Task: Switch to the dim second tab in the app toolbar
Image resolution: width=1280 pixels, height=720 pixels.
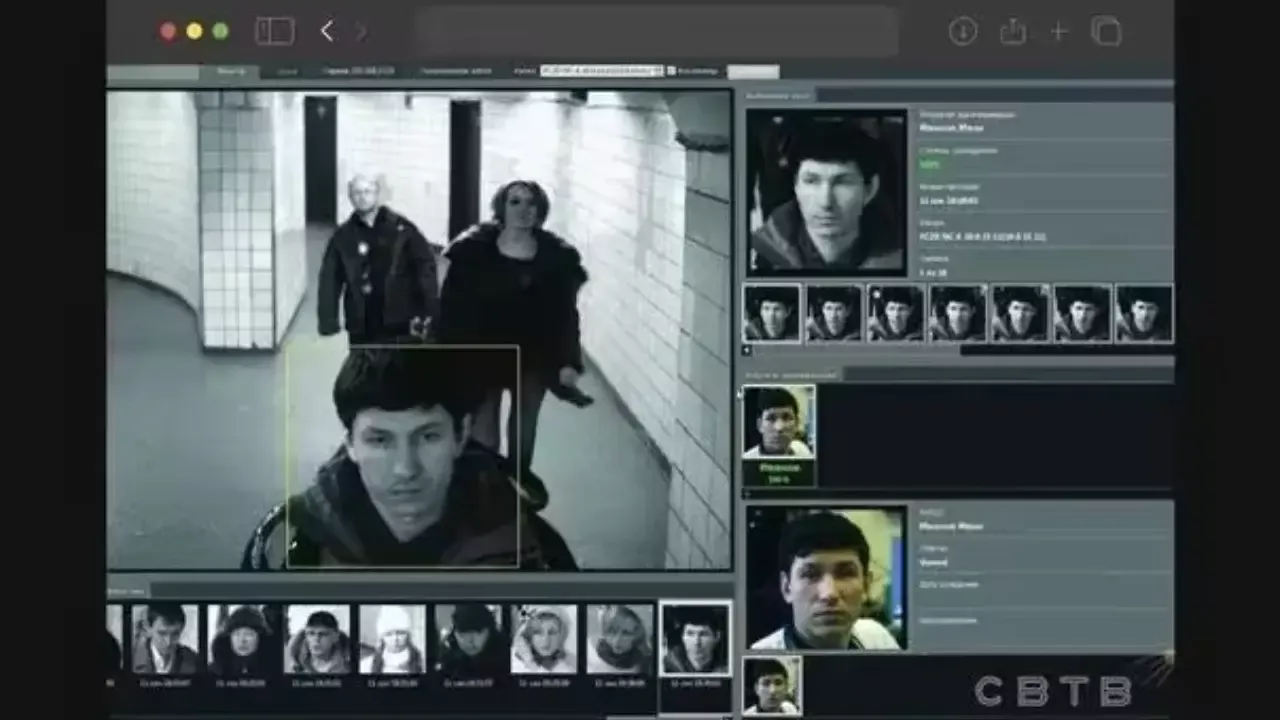Action: click(x=287, y=71)
